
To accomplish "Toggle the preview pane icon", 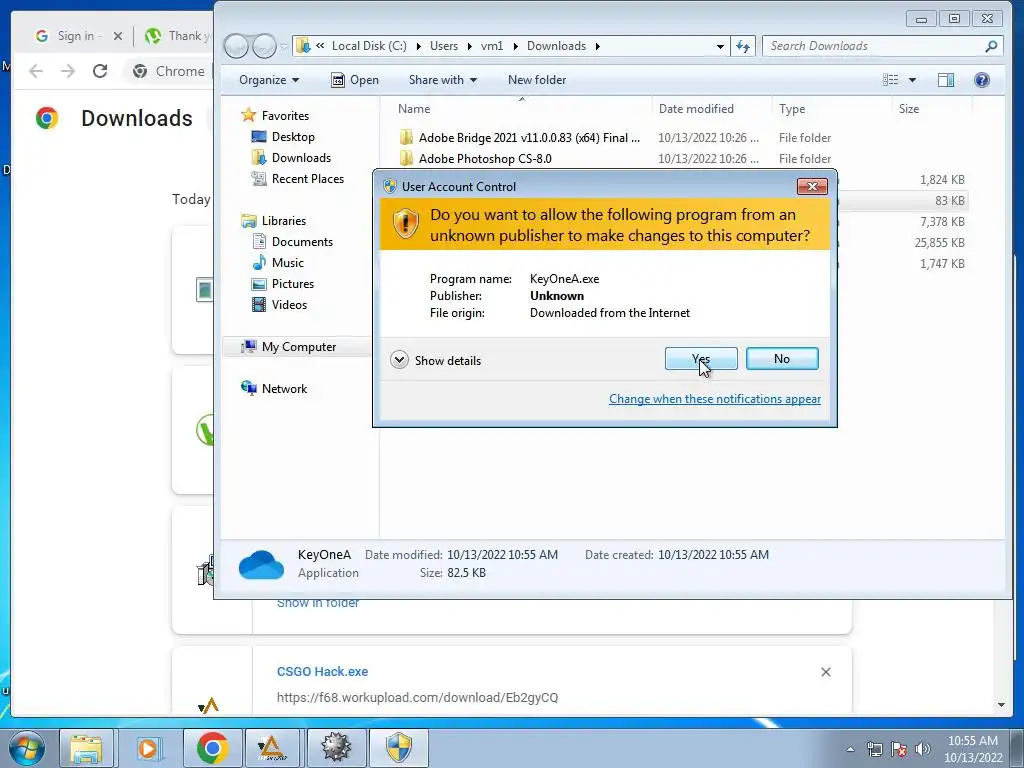I will click(946, 80).
